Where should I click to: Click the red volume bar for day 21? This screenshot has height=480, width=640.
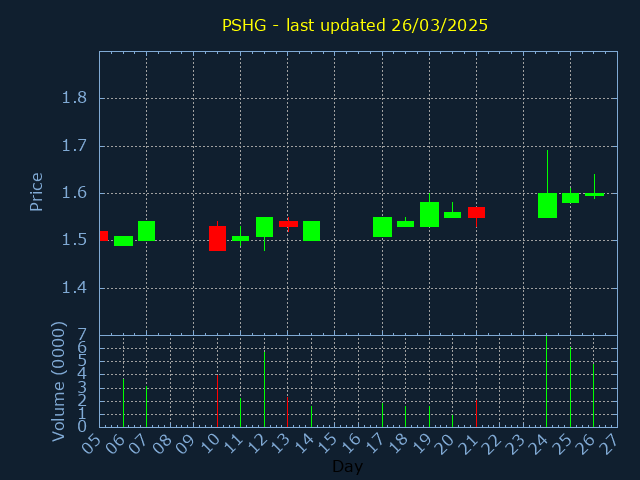click(x=476, y=413)
